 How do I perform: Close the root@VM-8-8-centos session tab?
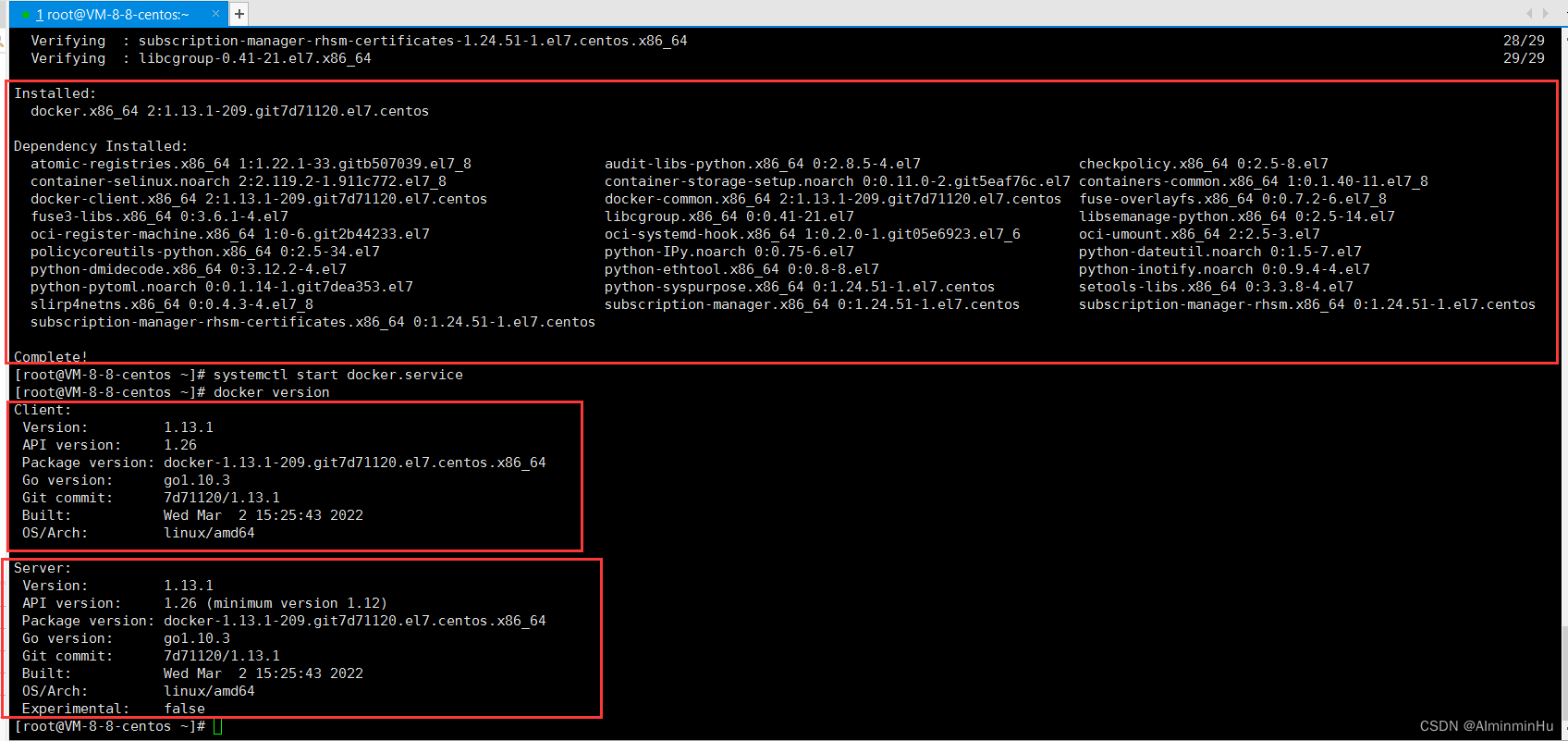(x=215, y=14)
